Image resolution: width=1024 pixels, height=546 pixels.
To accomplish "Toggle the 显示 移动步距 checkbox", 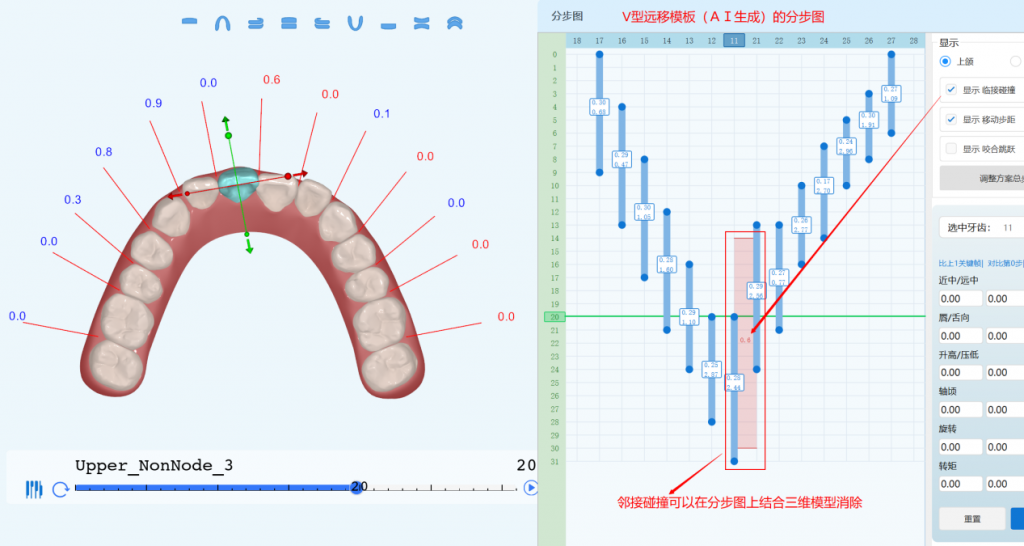I will click(x=951, y=119).
